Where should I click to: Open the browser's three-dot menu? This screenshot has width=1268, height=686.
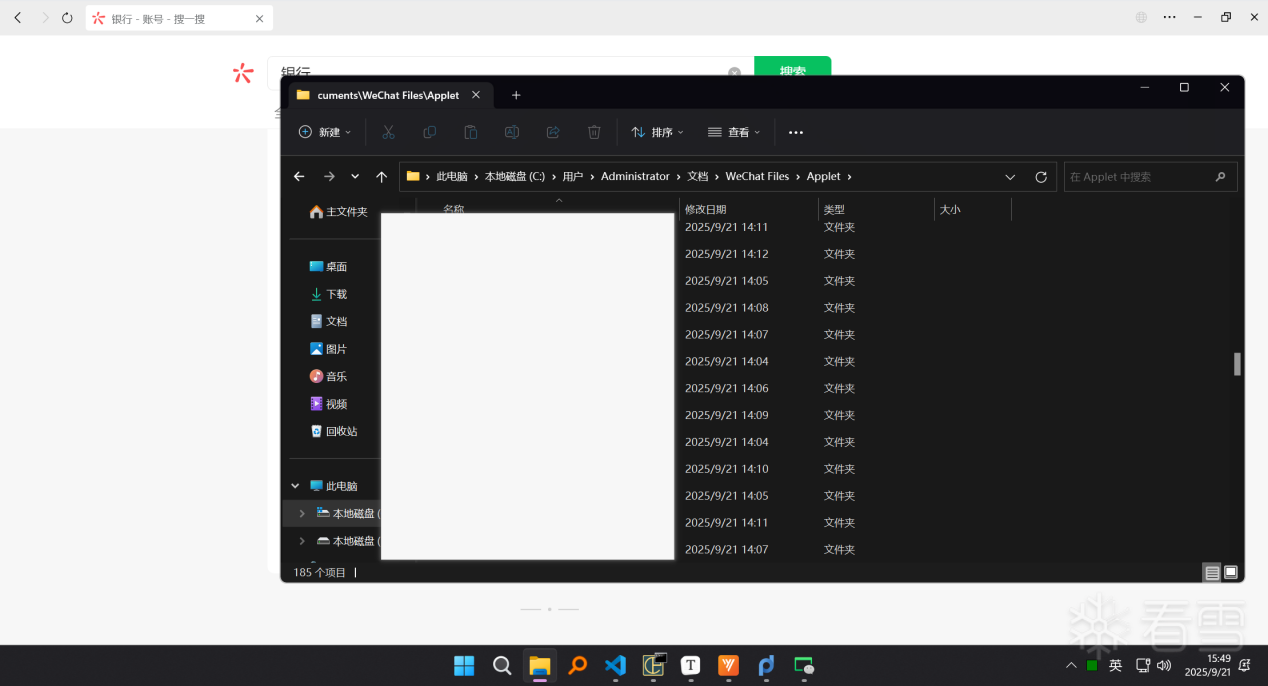[1170, 18]
